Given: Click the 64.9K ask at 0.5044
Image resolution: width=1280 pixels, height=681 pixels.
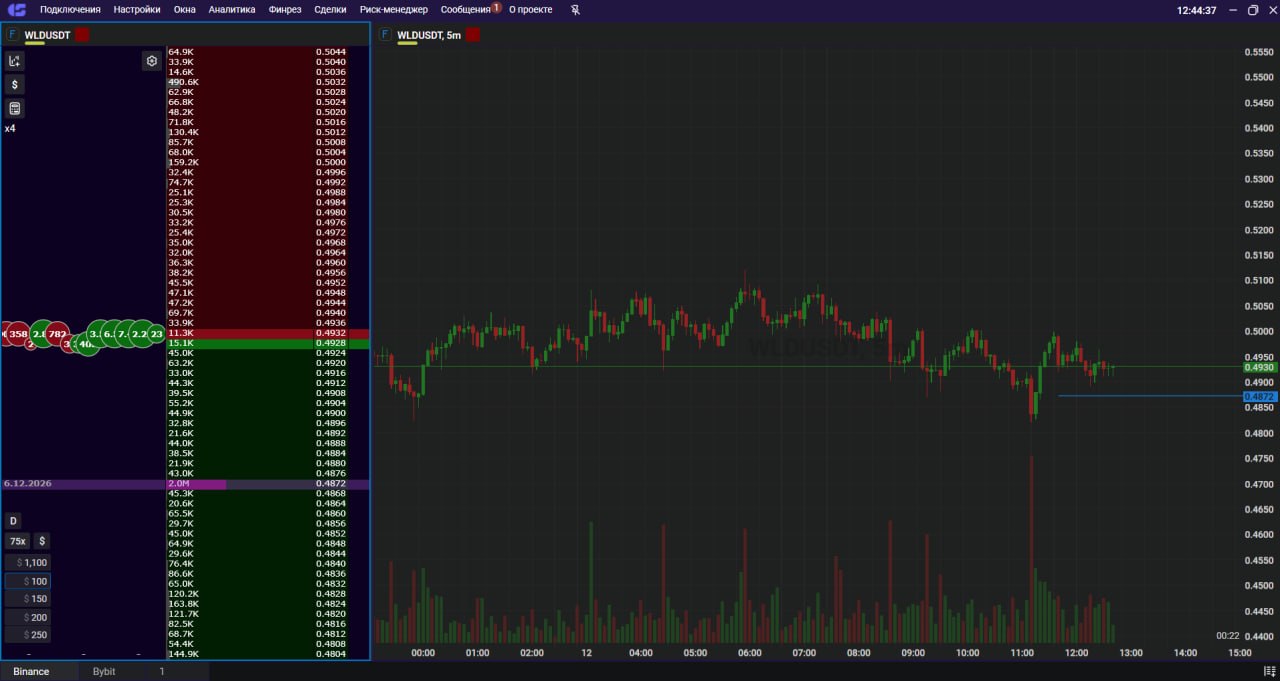Looking at the screenshot, I should pyautogui.click(x=268, y=52).
